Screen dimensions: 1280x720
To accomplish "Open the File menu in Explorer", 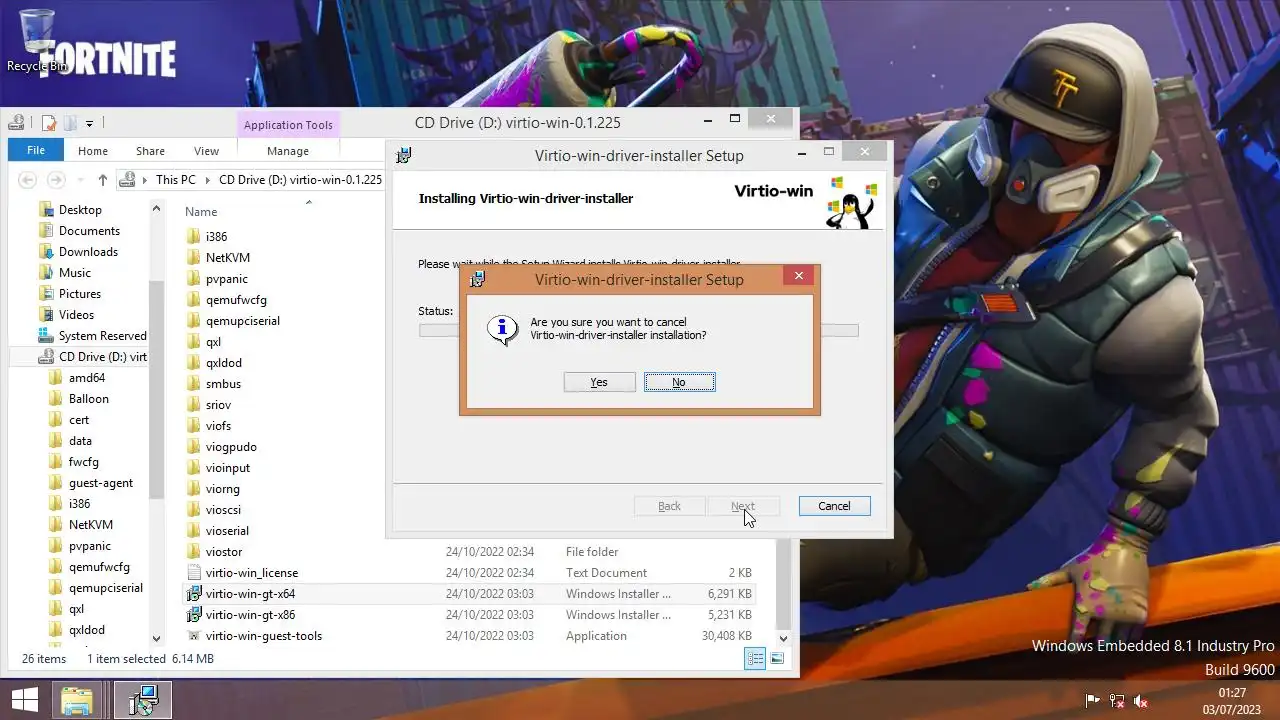I will [36, 151].
